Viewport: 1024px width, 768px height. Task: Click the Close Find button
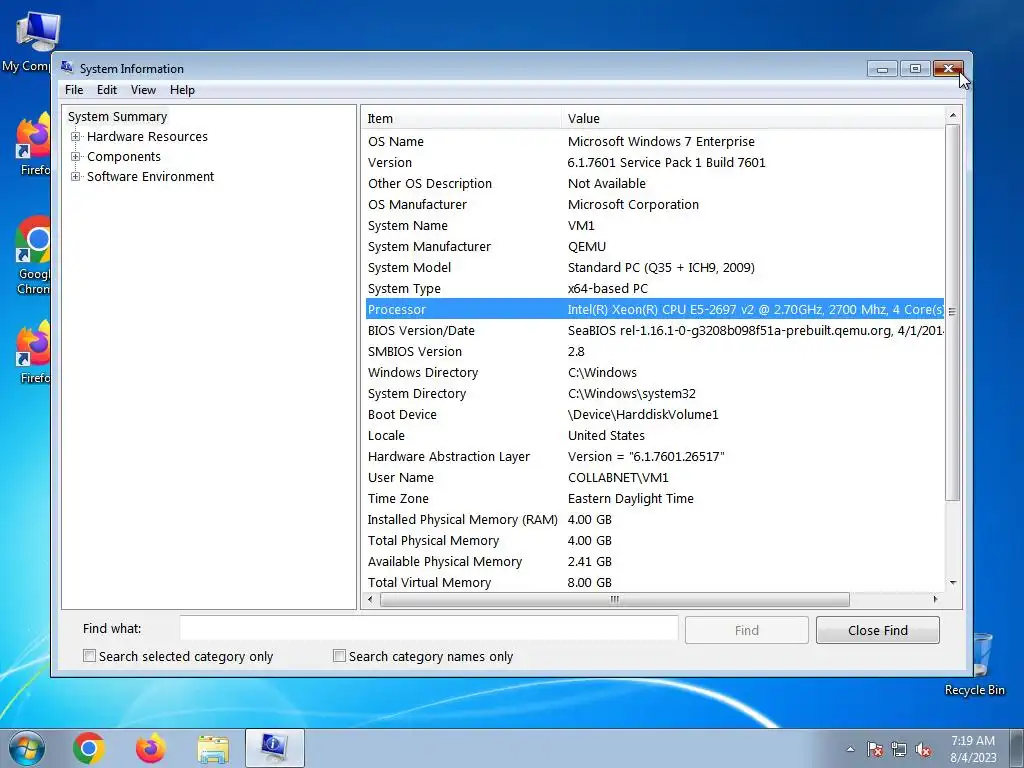coord(878,630)
